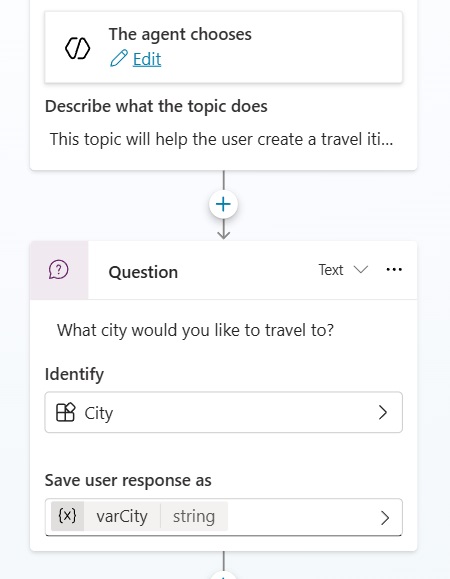Click the pencil icon beside Edit
450x579 pixels.
pos(119,58)
